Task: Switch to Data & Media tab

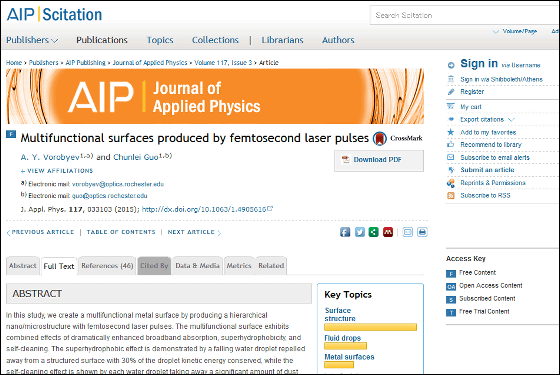Action: coord(197,266)
